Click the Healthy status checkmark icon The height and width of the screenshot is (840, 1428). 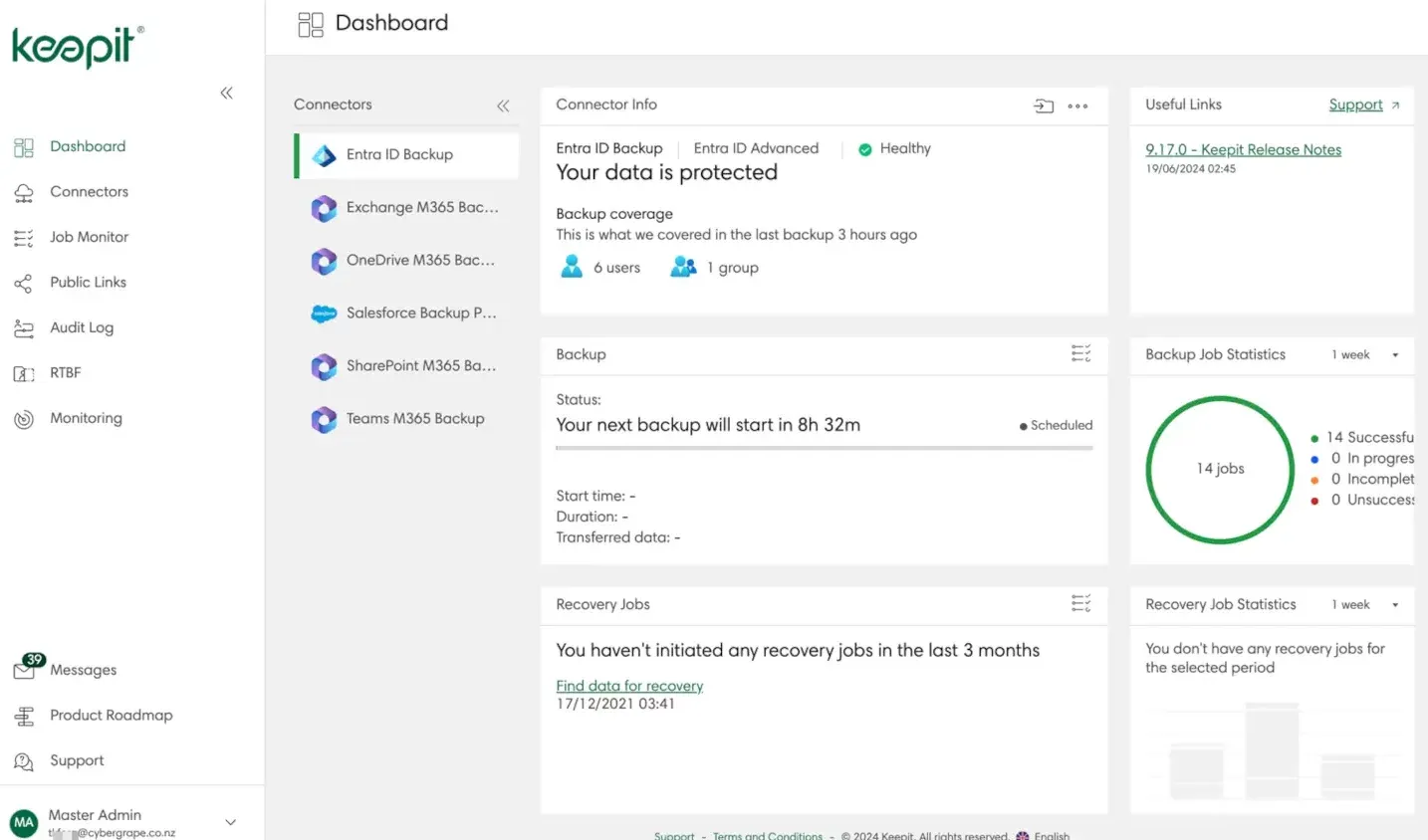click(x=865, y=149)
